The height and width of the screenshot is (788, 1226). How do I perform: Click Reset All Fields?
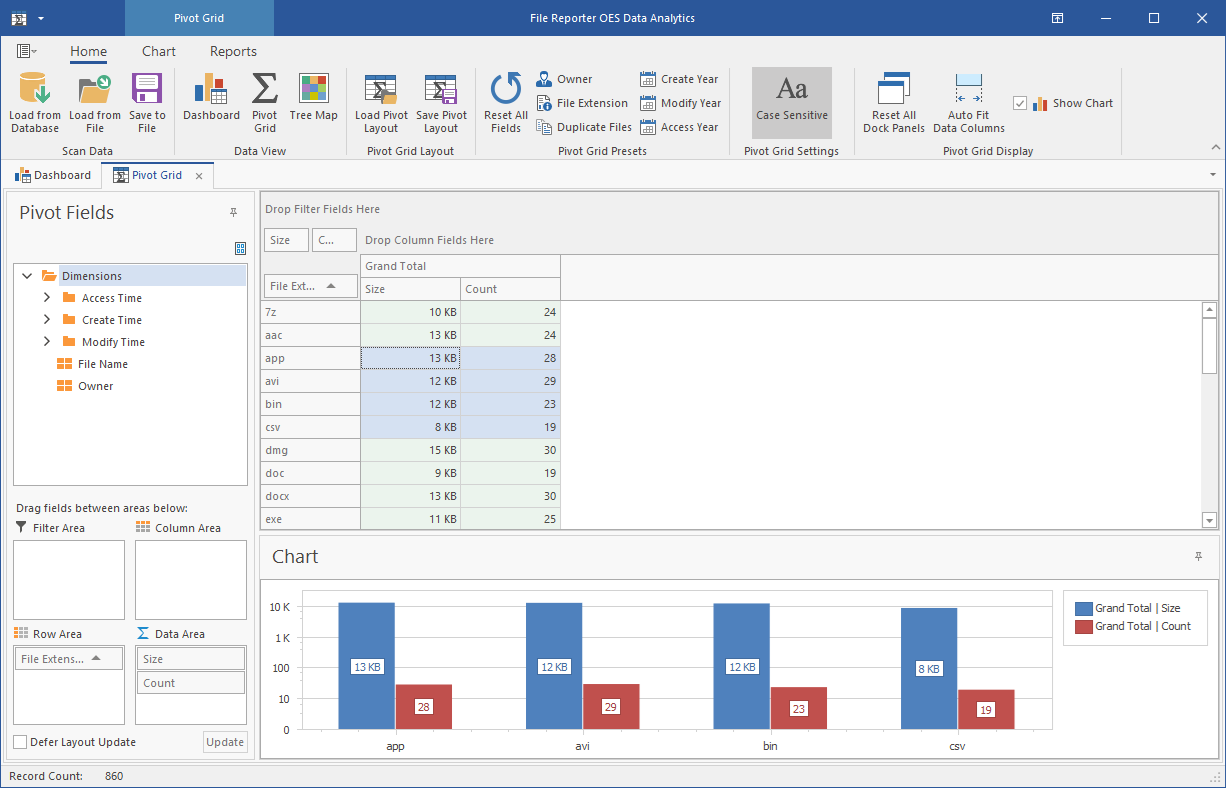pos(505,100)
